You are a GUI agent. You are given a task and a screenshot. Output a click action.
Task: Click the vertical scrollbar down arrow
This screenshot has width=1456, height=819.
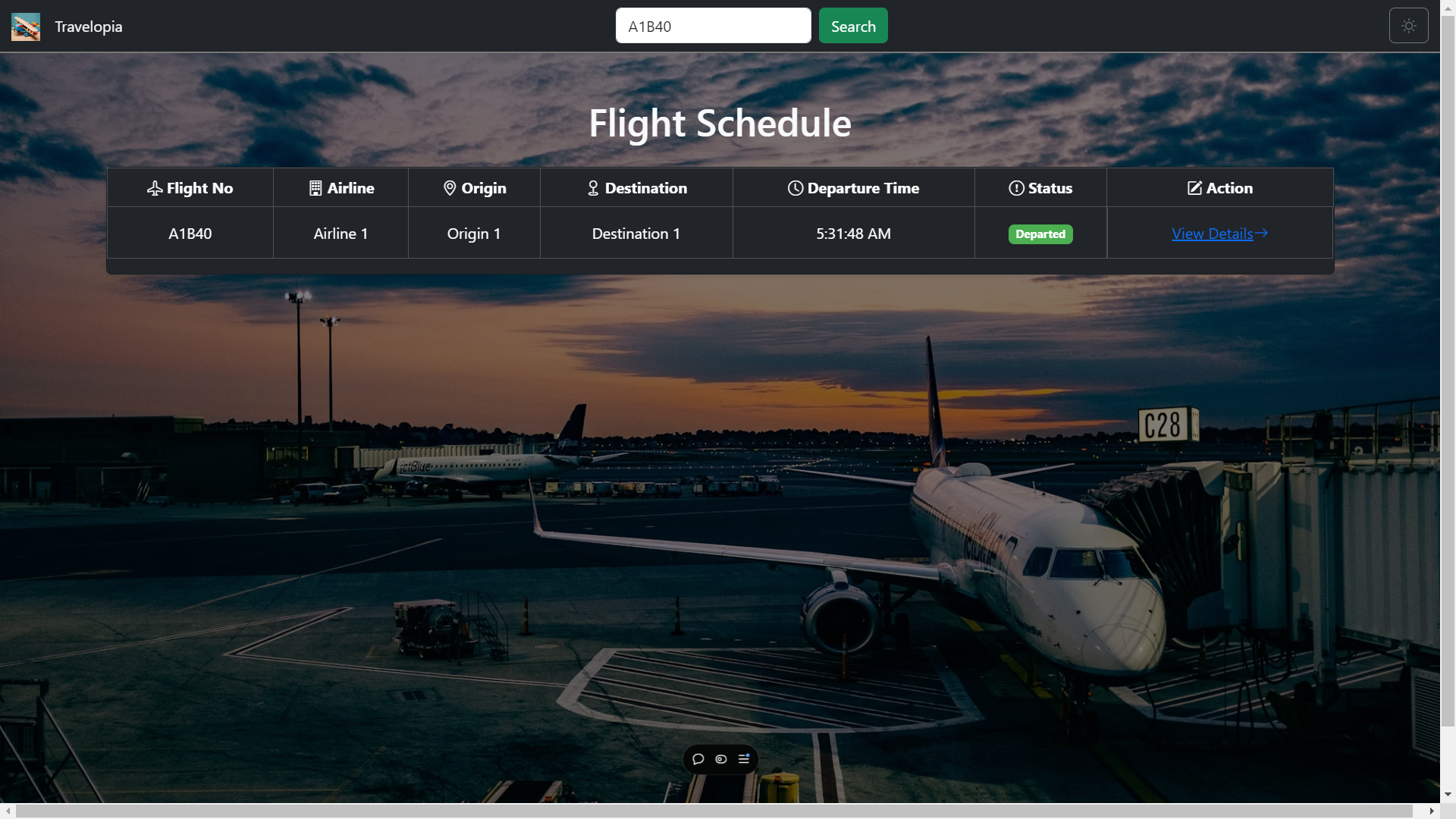tap(1448, 795)
